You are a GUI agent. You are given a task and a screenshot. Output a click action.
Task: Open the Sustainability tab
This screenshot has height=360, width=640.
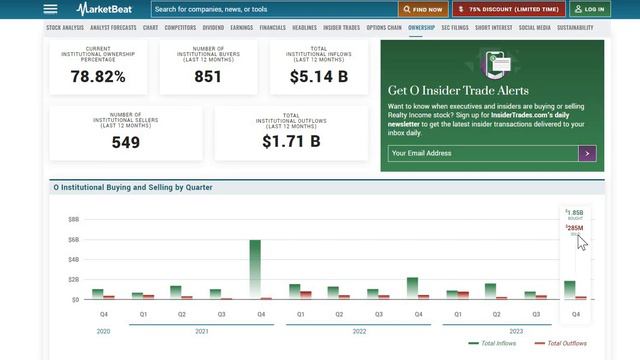[x=575, y=27]
